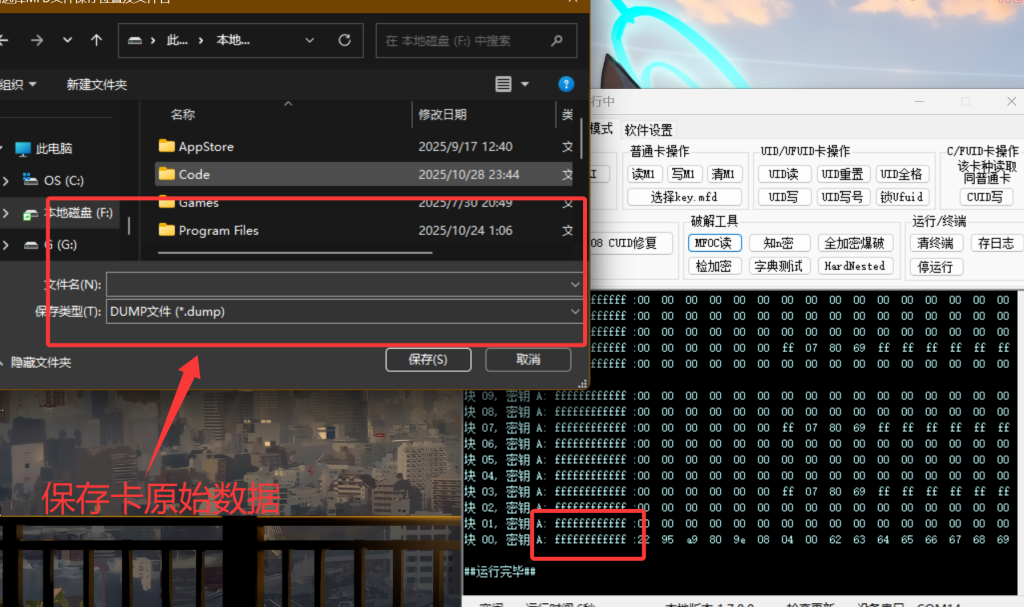Open the AppStore folder

(206, 147)
